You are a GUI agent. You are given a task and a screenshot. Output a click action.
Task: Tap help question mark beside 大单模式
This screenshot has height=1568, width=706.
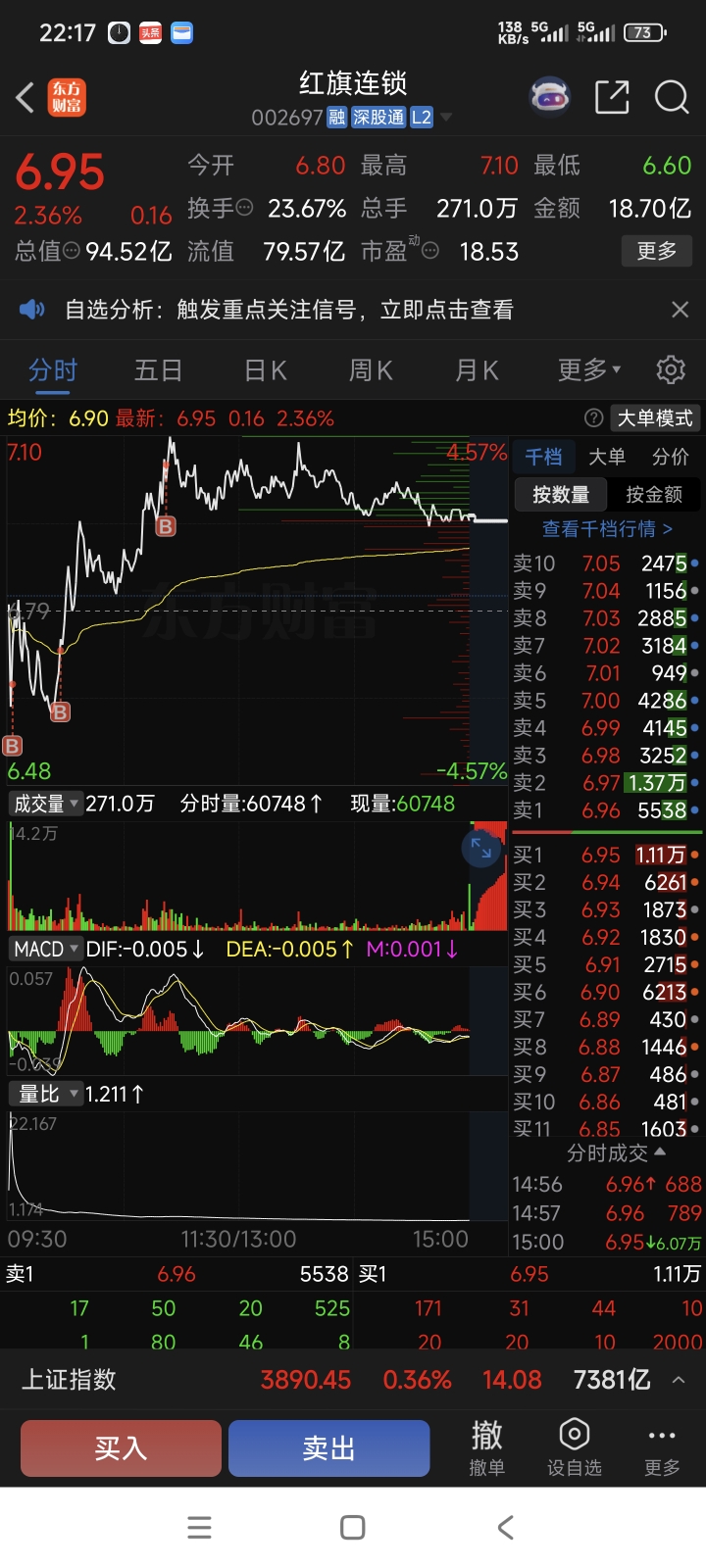[x=593, y=418]
